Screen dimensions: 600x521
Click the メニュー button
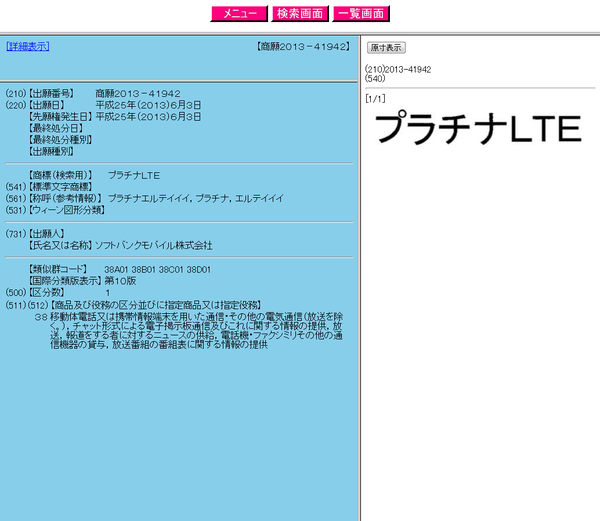(x=239, y=14)
